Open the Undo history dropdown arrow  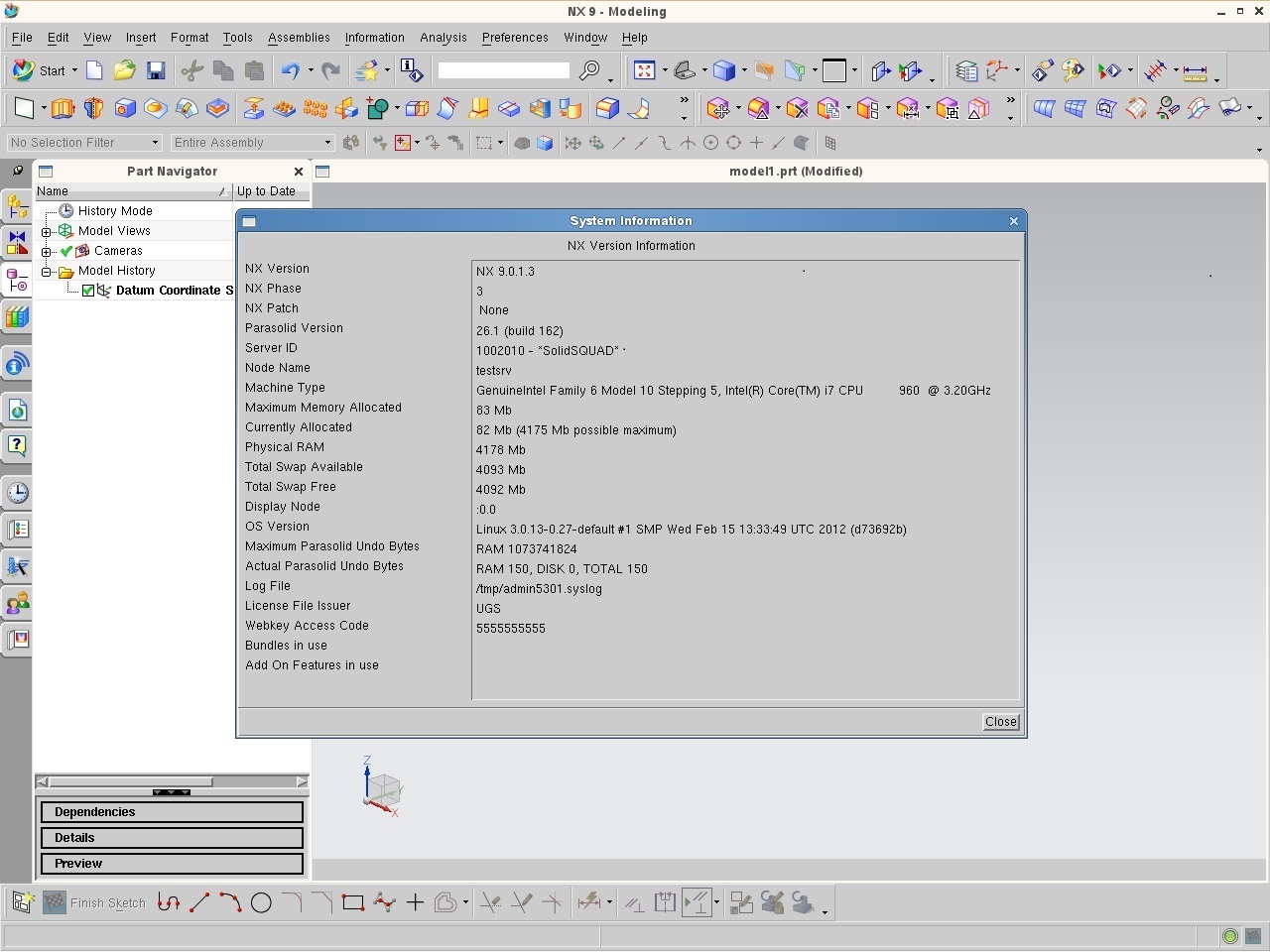311,70
